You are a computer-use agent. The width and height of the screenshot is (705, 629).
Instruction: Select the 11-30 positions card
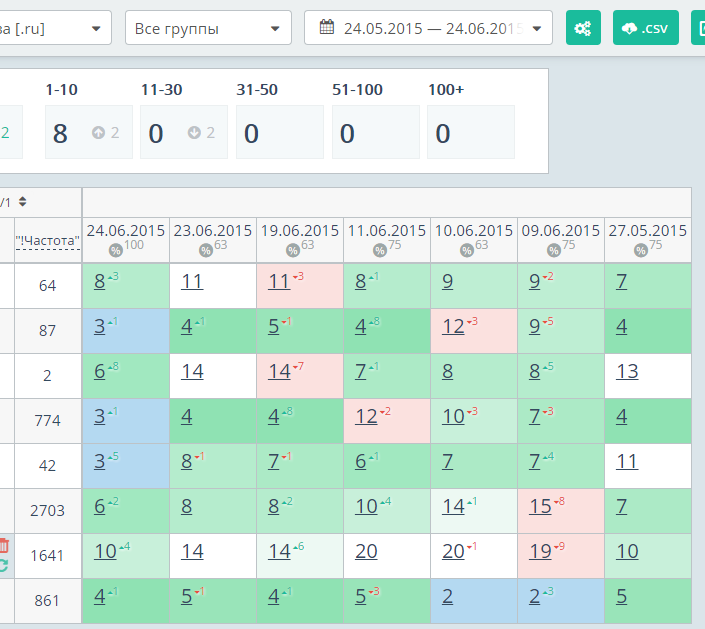[x=184, y=132]
